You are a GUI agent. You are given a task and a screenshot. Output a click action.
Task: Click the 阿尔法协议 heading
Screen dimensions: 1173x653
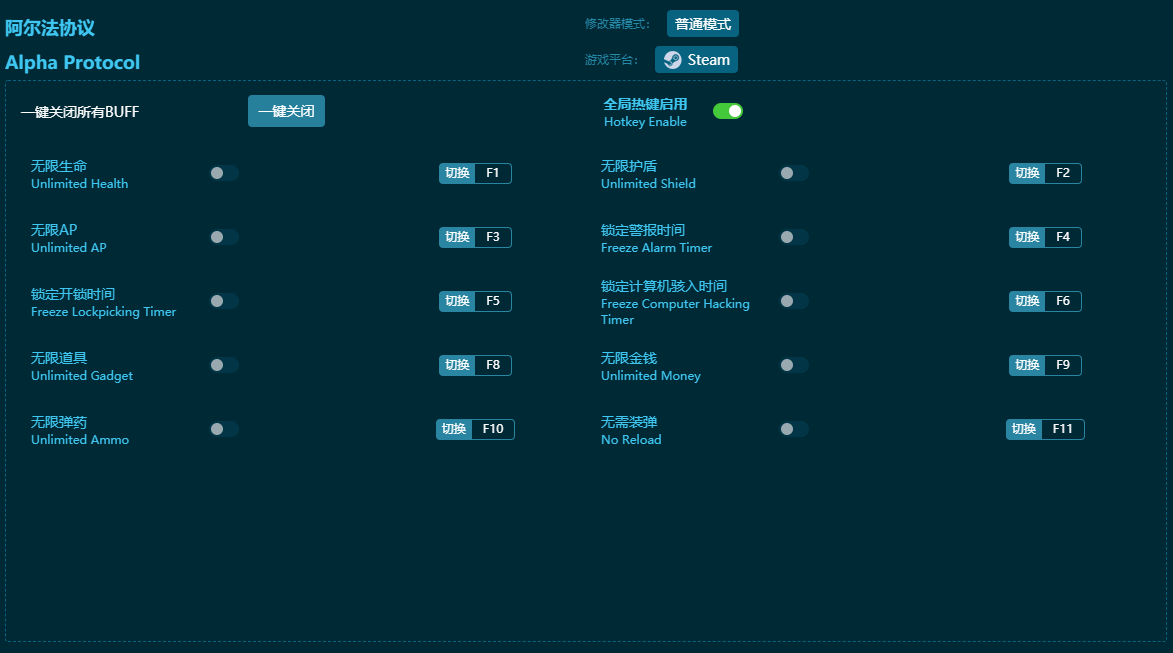(x=50, y=28)
